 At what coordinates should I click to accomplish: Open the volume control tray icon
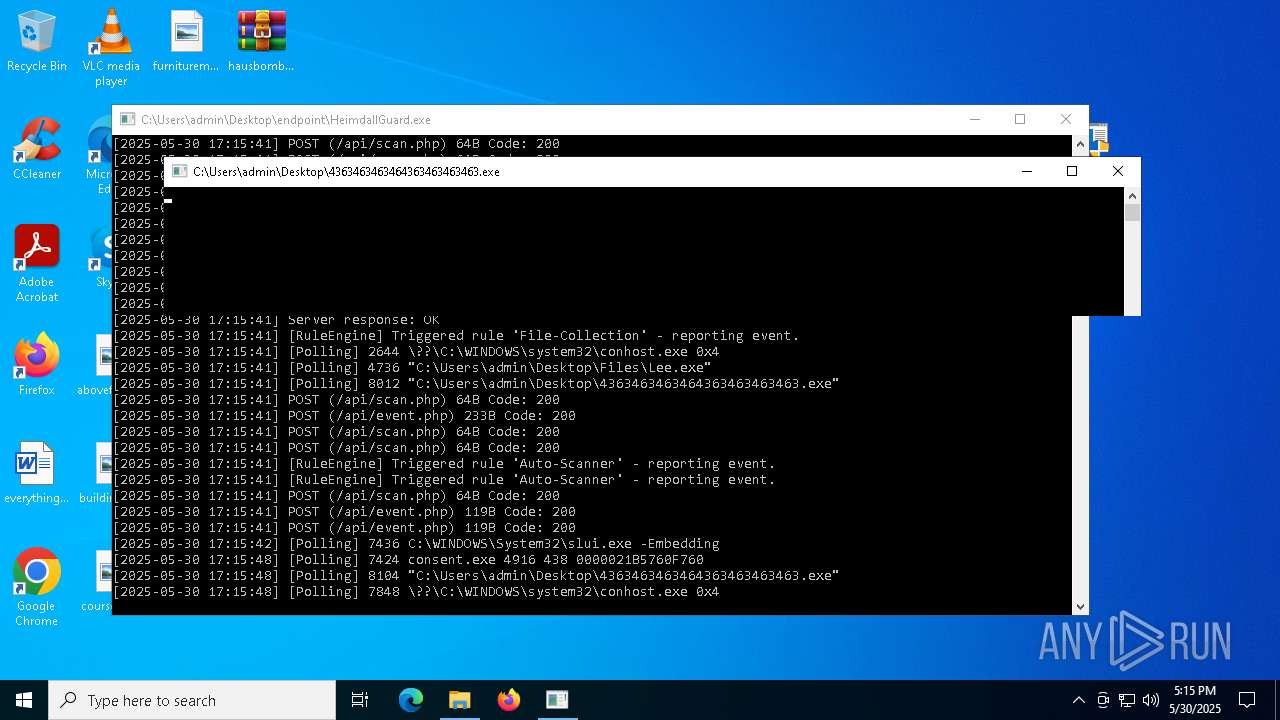[x=1151, y=700]
